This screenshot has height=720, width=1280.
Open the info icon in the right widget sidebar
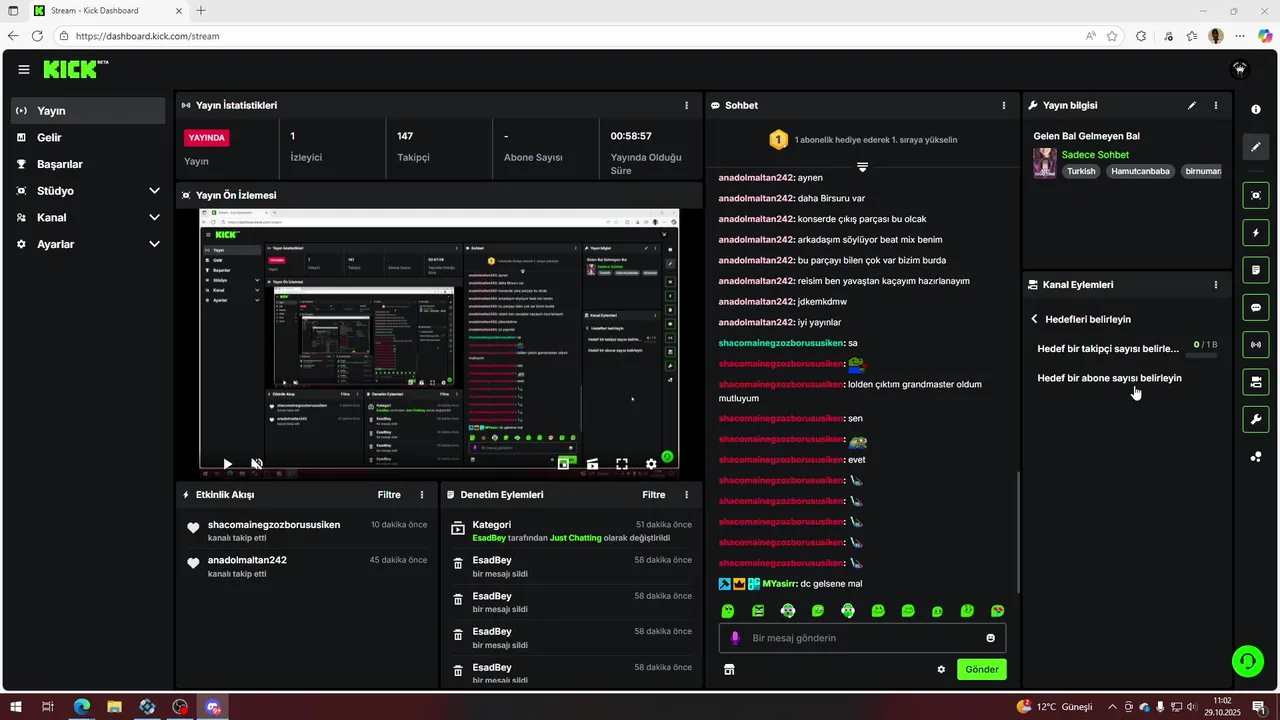coord(1256,109)
